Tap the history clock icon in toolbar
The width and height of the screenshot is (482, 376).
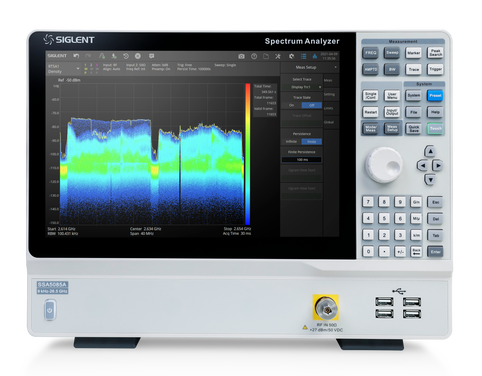pyautogui.click(x=126, y=56)
